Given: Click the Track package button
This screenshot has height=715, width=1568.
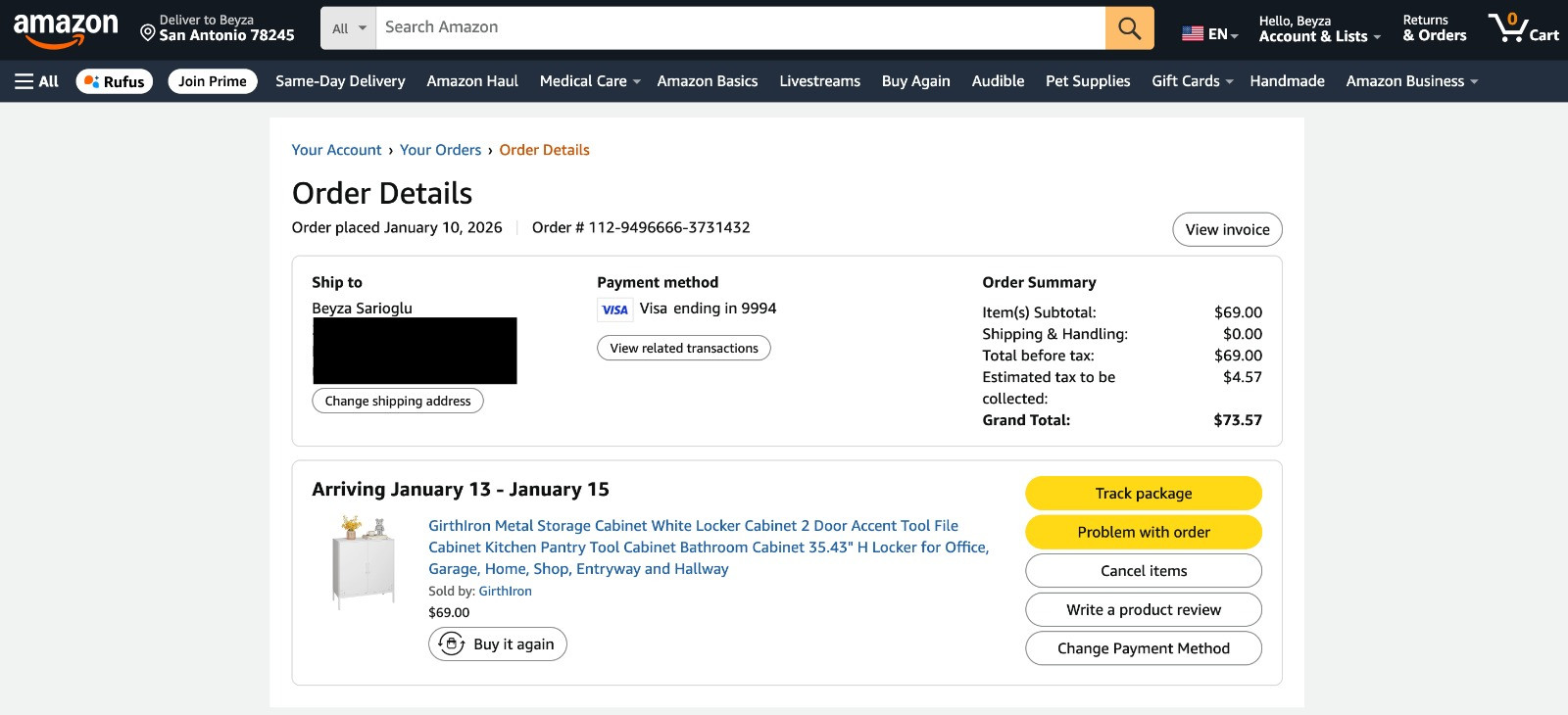Looking at the screenshot, I should 1144,494.
